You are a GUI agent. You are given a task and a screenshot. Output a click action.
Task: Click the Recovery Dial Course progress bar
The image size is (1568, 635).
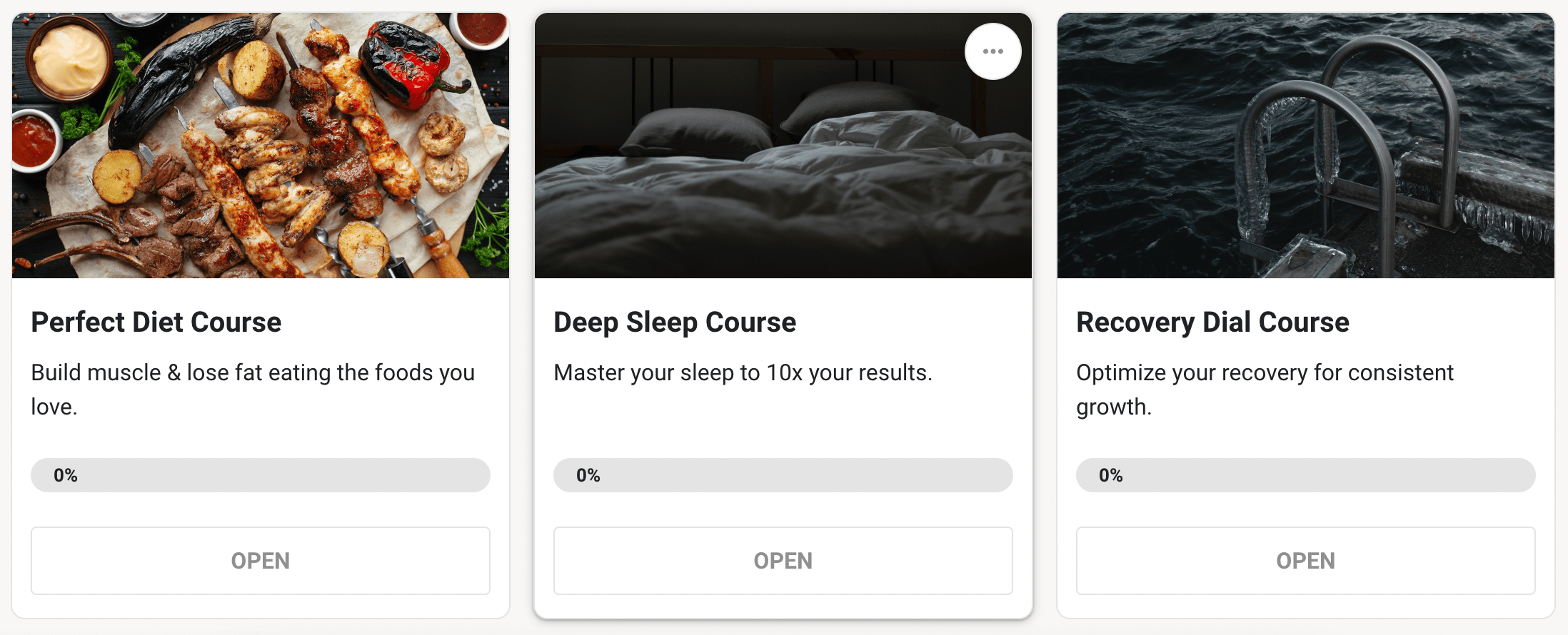click(1306, 475)
